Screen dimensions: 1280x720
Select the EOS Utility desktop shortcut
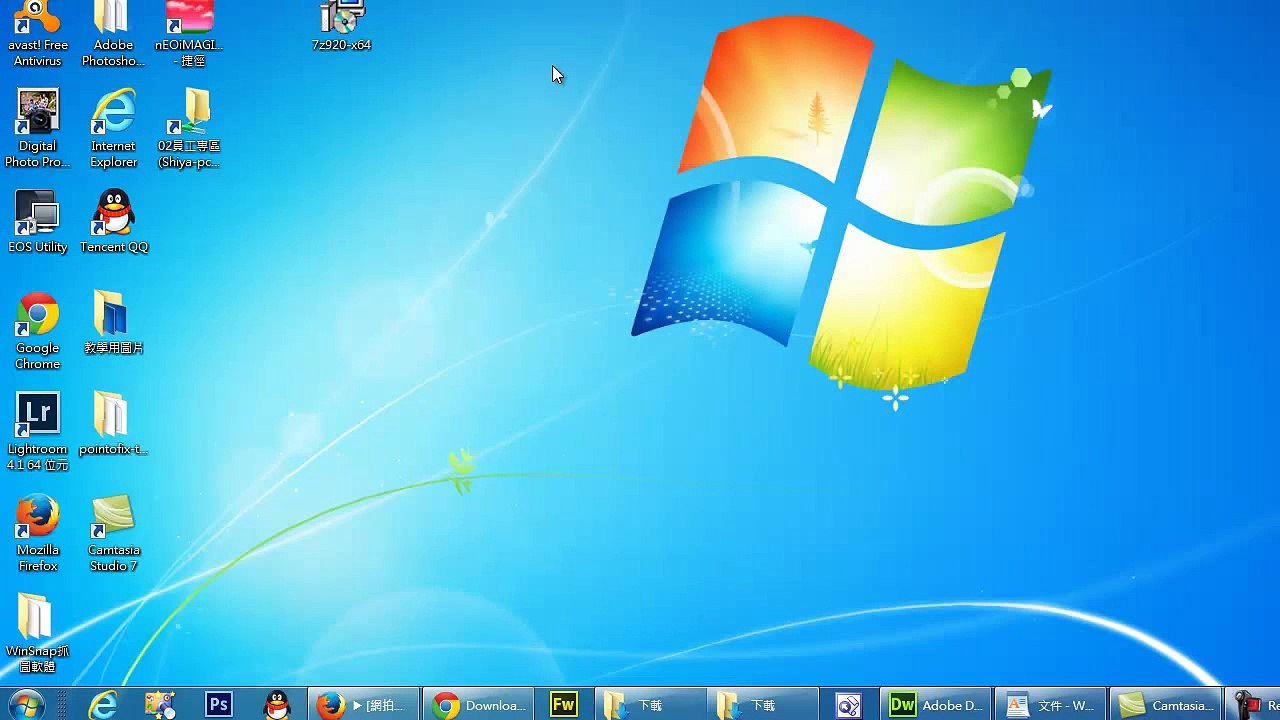(x=38, y=222)
